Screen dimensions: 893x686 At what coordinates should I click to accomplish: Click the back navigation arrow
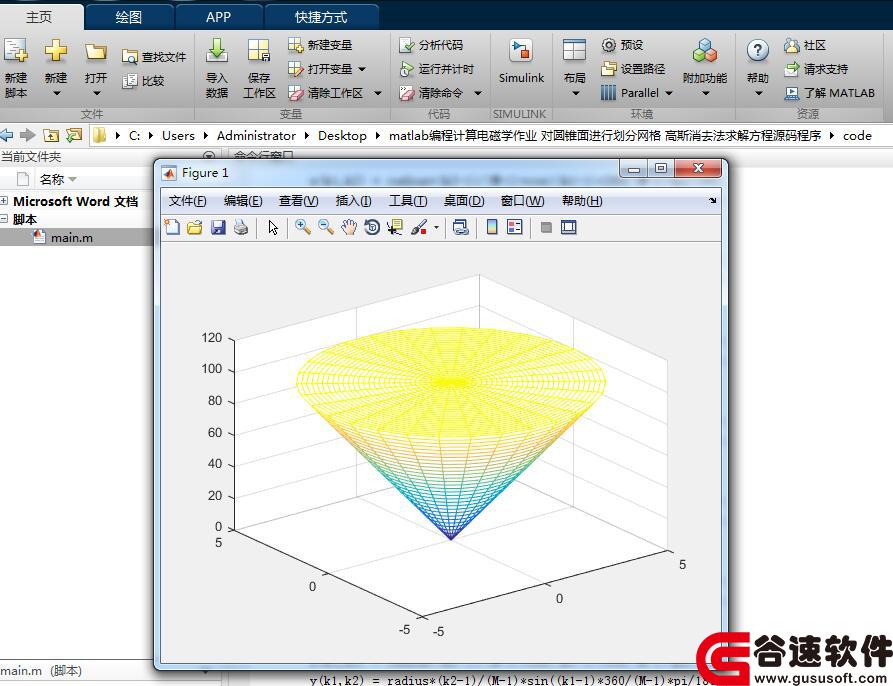pos(7,135)
